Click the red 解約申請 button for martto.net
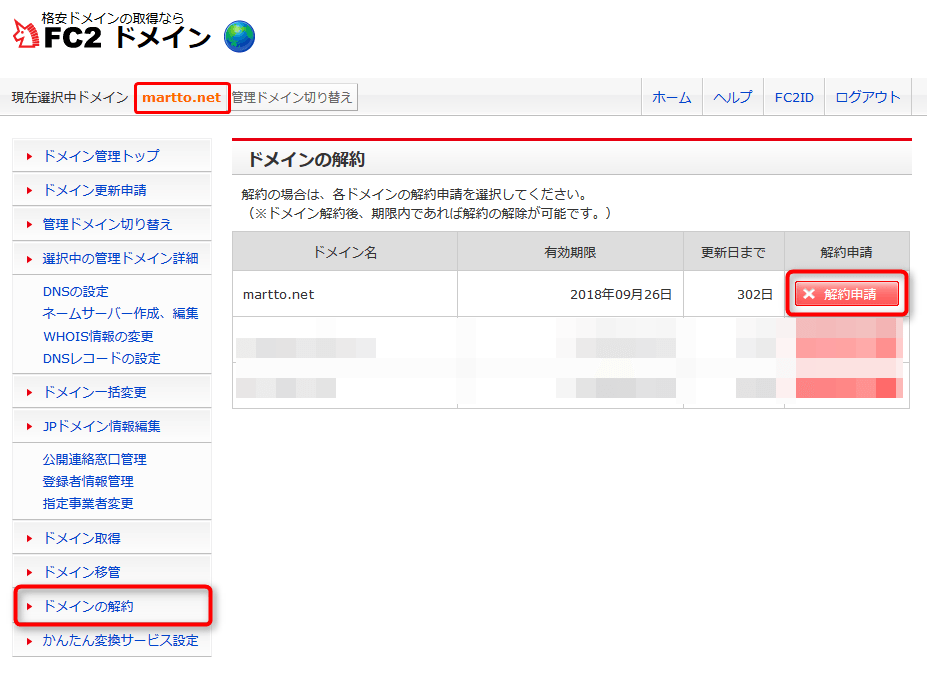The height and width of the screenshot is (680, 927). (x=847, y=294)
